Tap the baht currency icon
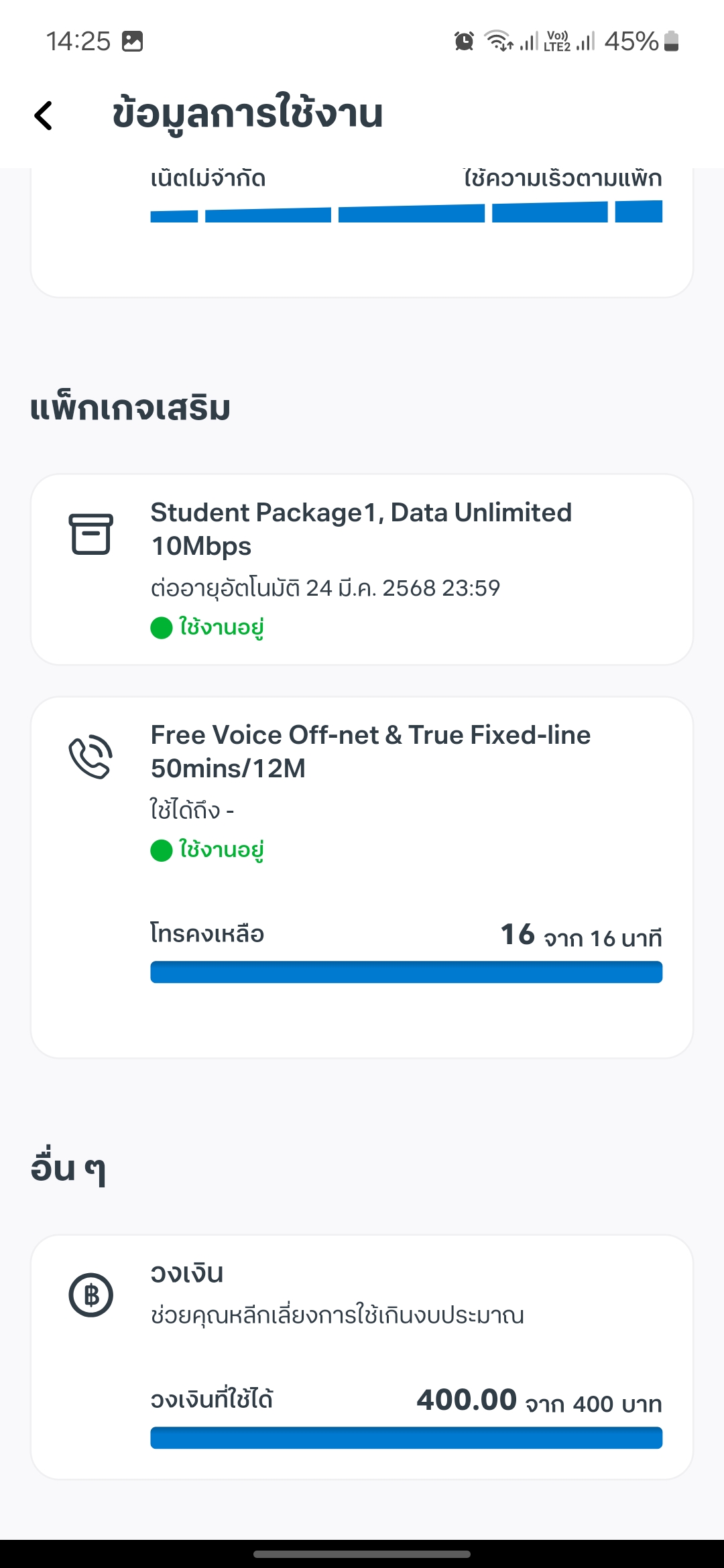 coord(91,1295)
